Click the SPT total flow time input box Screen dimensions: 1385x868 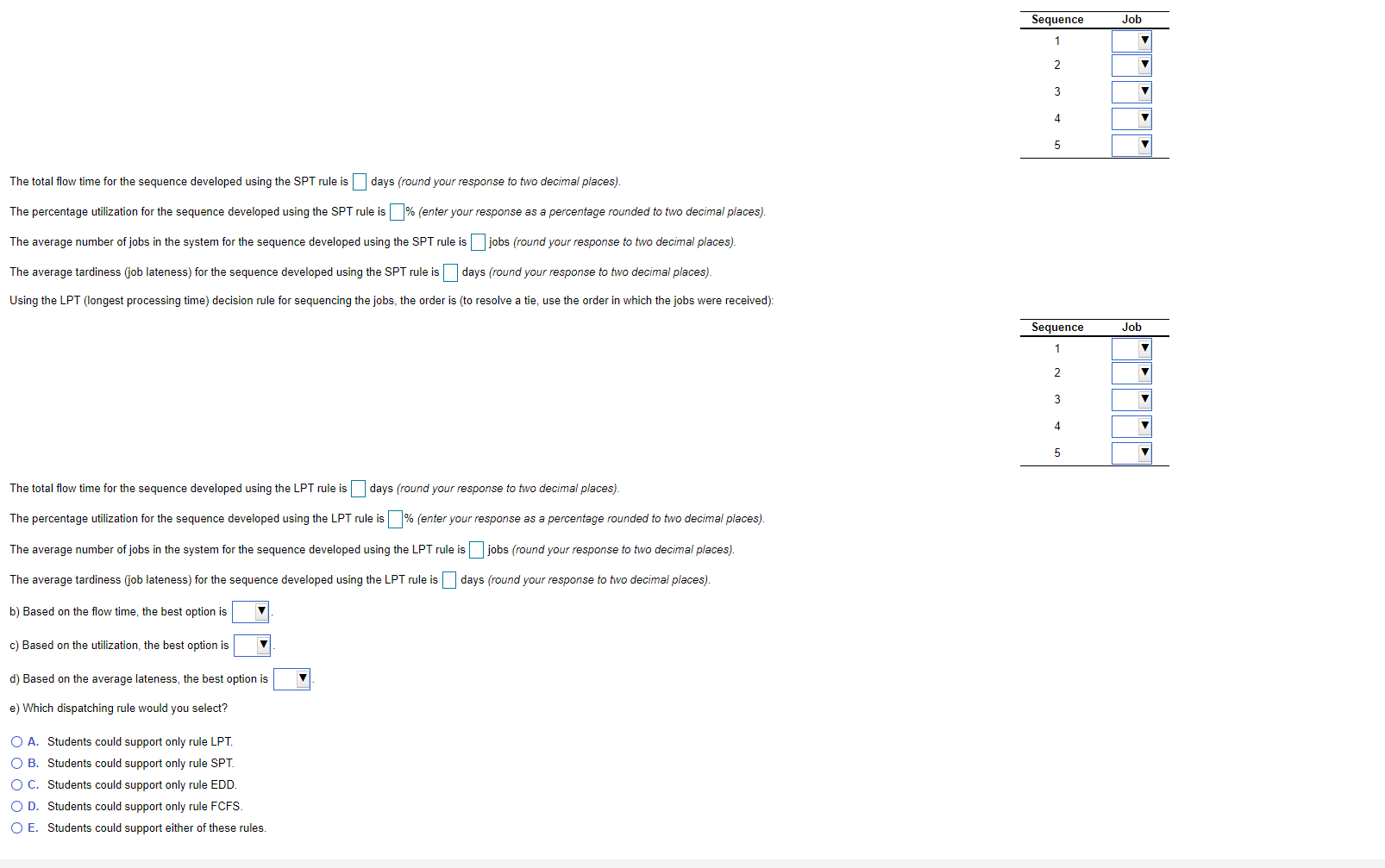tap(360, 182)
